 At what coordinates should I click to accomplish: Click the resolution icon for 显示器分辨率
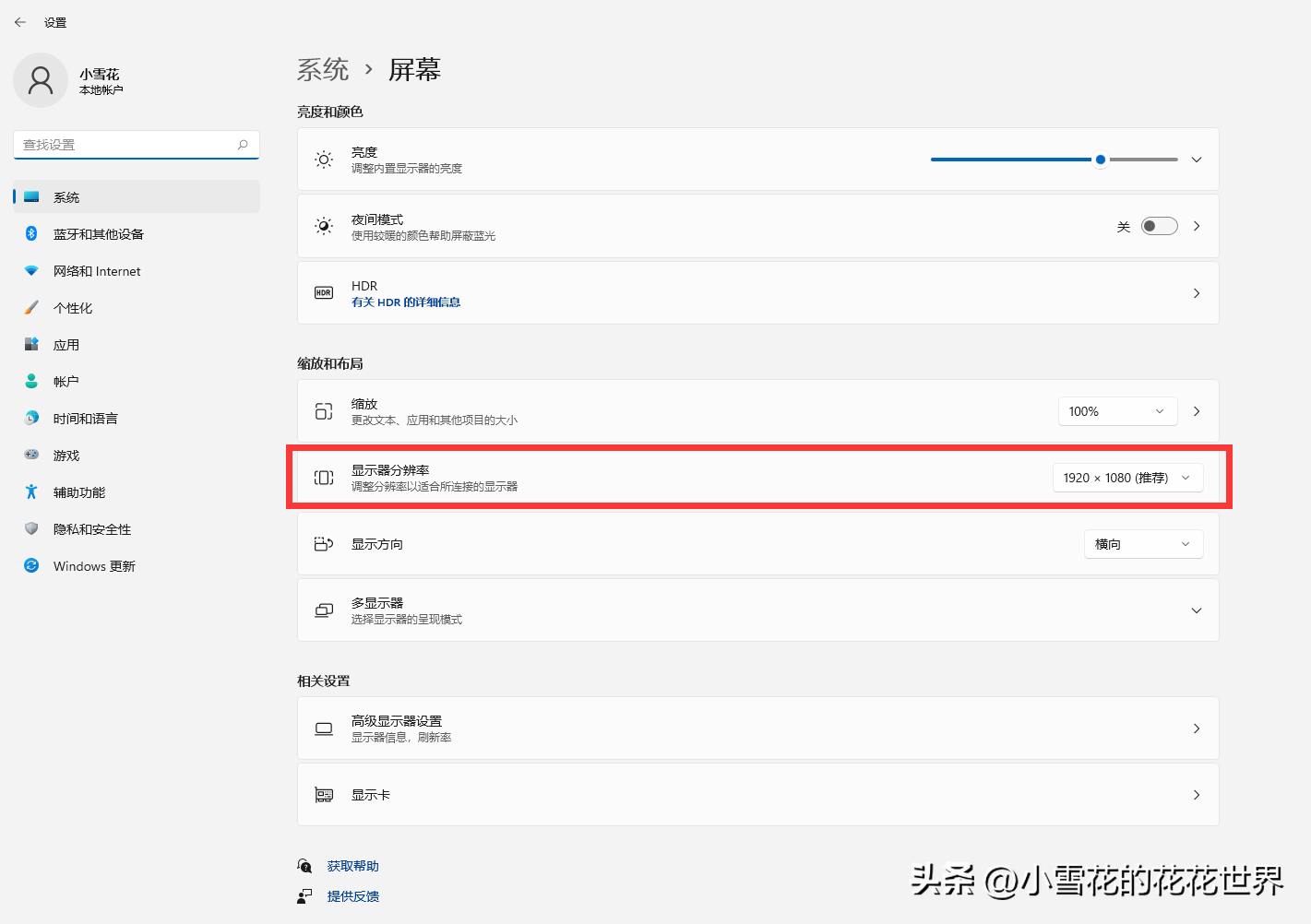[324, 478]
